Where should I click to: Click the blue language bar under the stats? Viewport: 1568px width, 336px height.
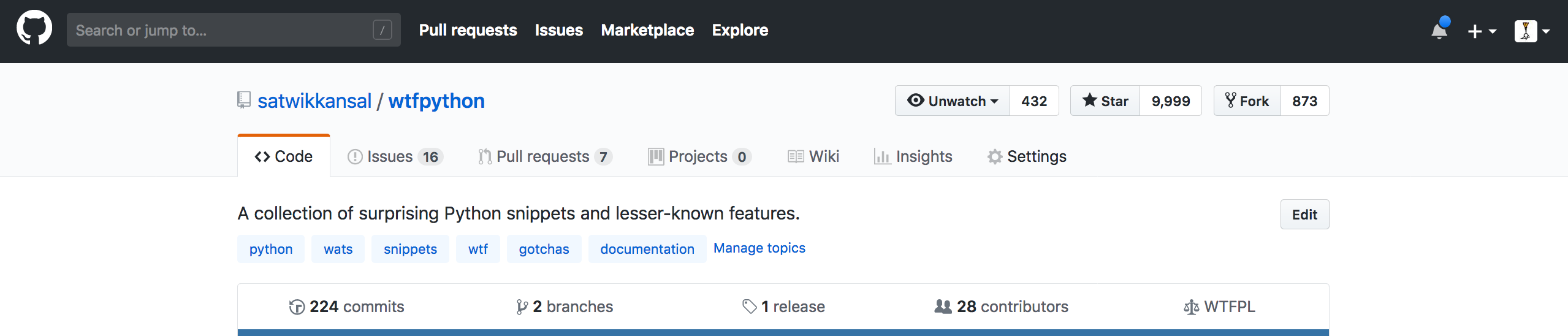click(x=783, y=333)
